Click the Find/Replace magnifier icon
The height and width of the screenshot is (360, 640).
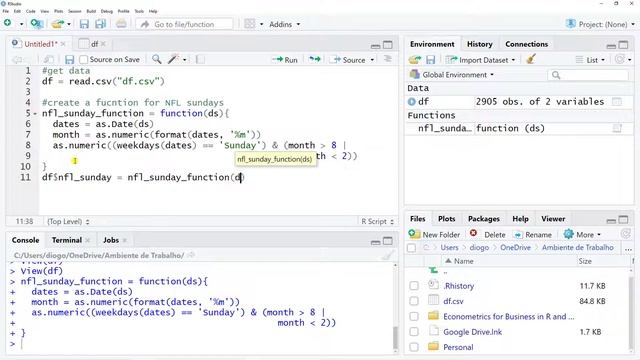click(156, 60)
